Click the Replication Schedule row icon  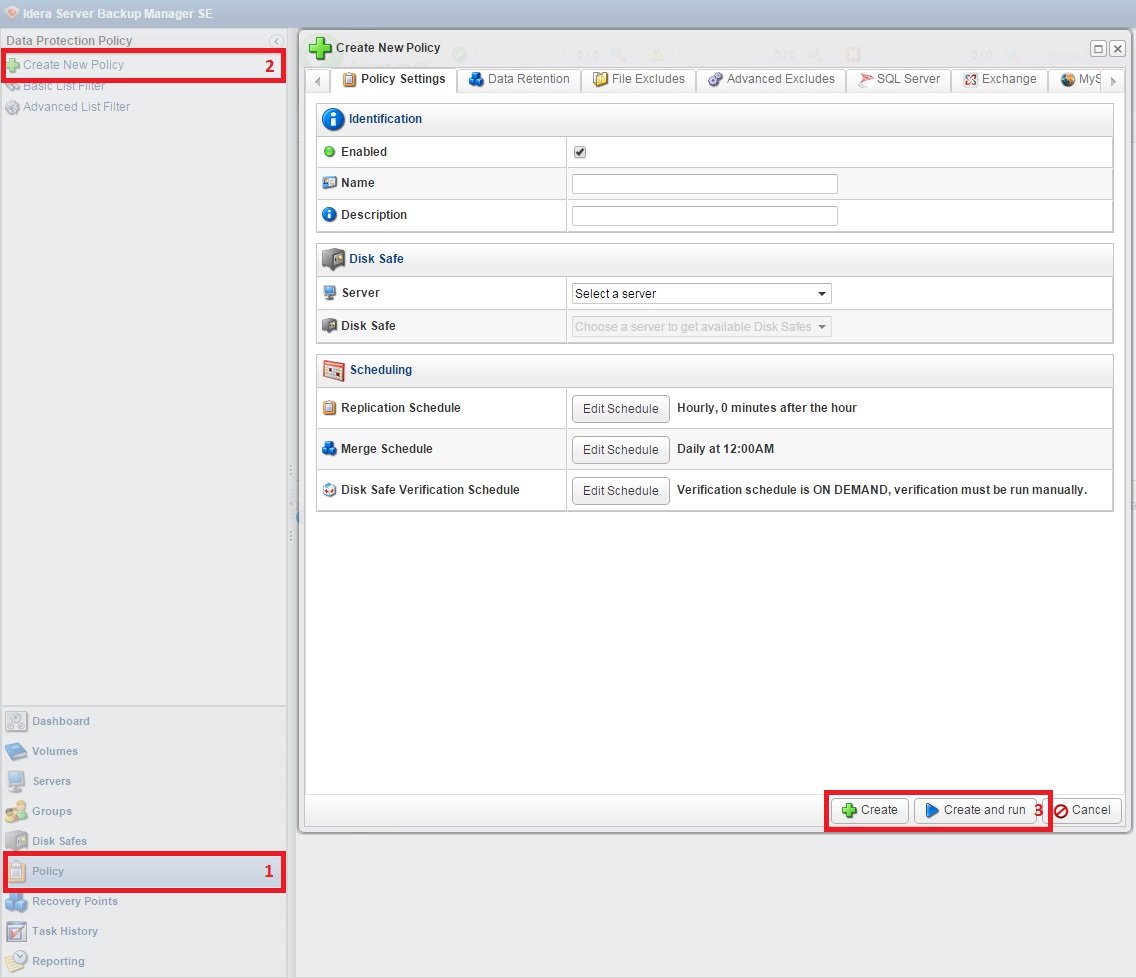point(330,408)
